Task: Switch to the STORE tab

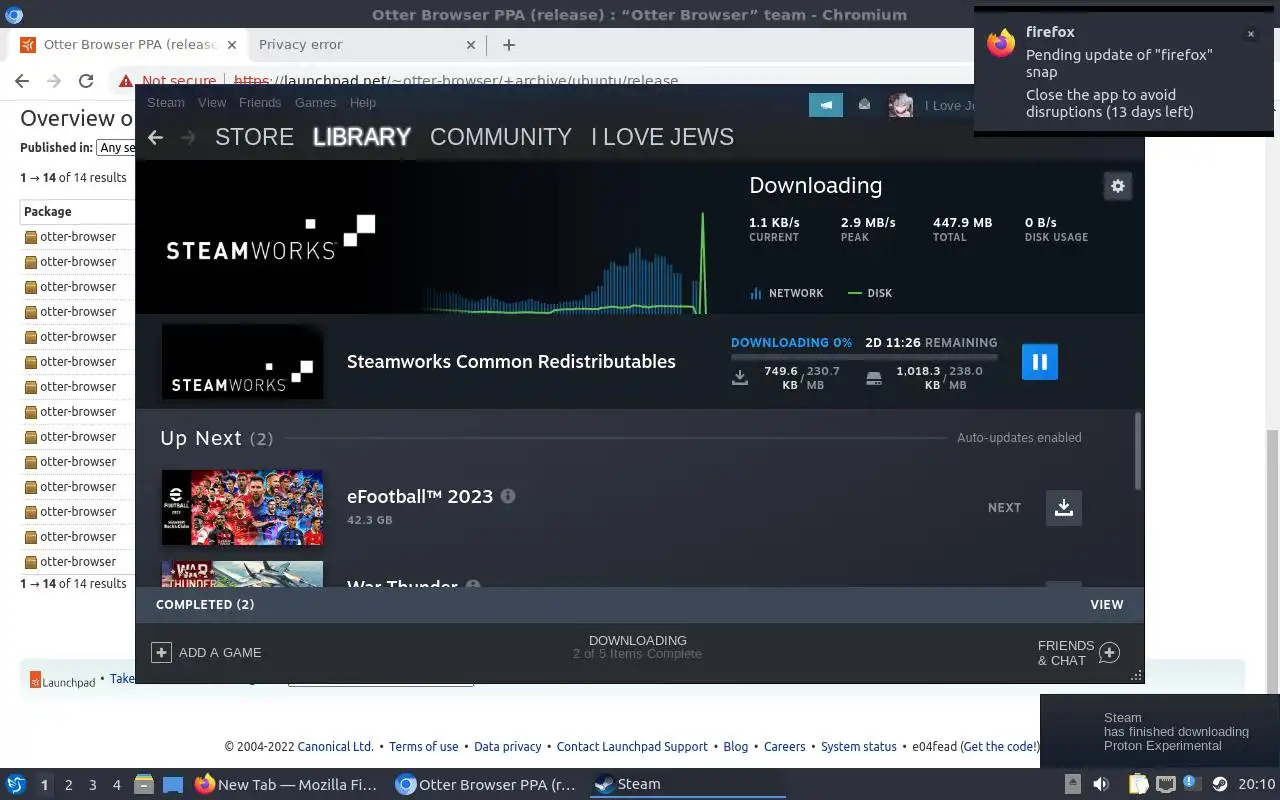Action: (x=254, y=138)
